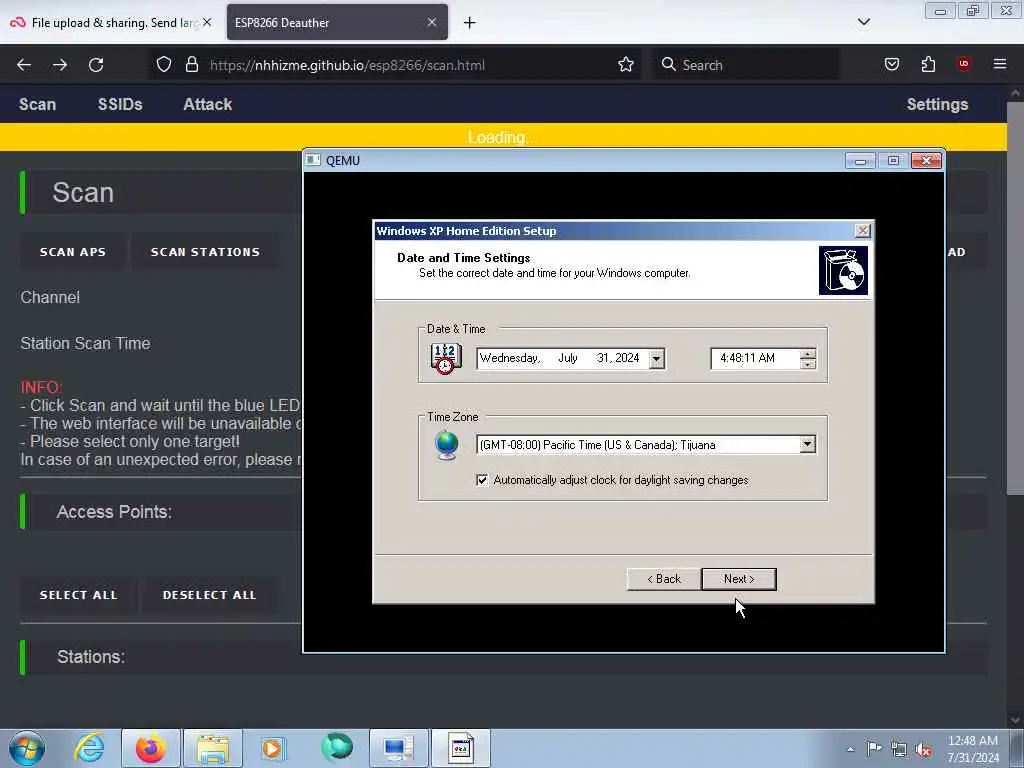Open File Explorer from taskbar

point(212,748)
